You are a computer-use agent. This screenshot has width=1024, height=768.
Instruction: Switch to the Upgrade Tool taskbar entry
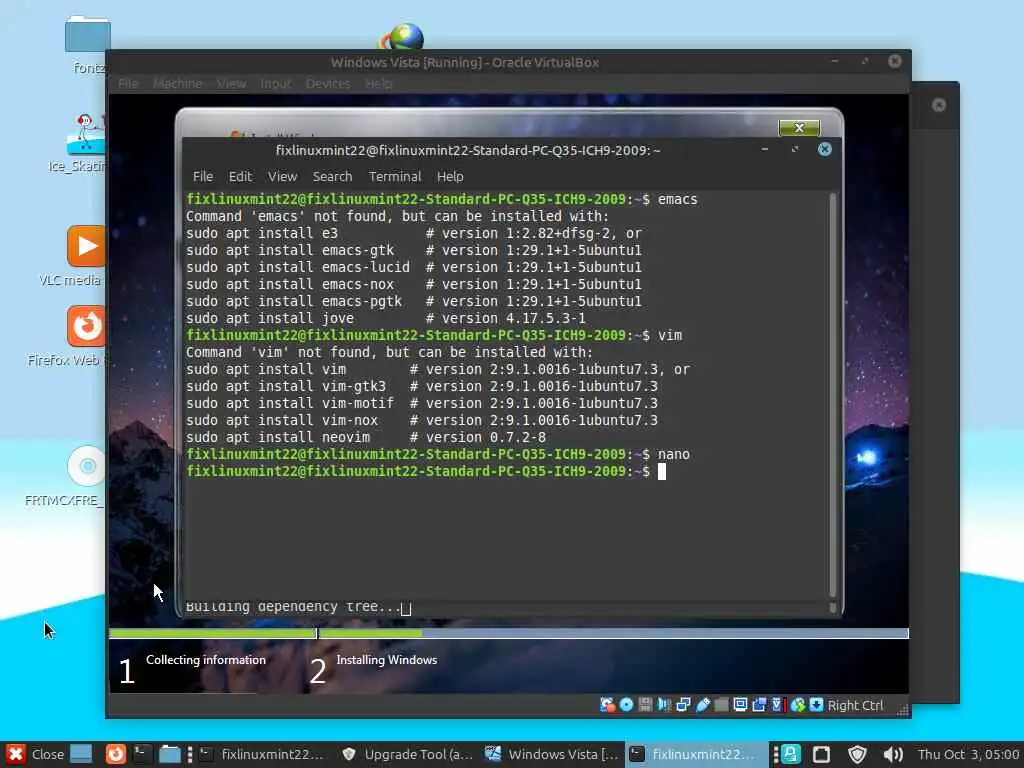[408, 754]
